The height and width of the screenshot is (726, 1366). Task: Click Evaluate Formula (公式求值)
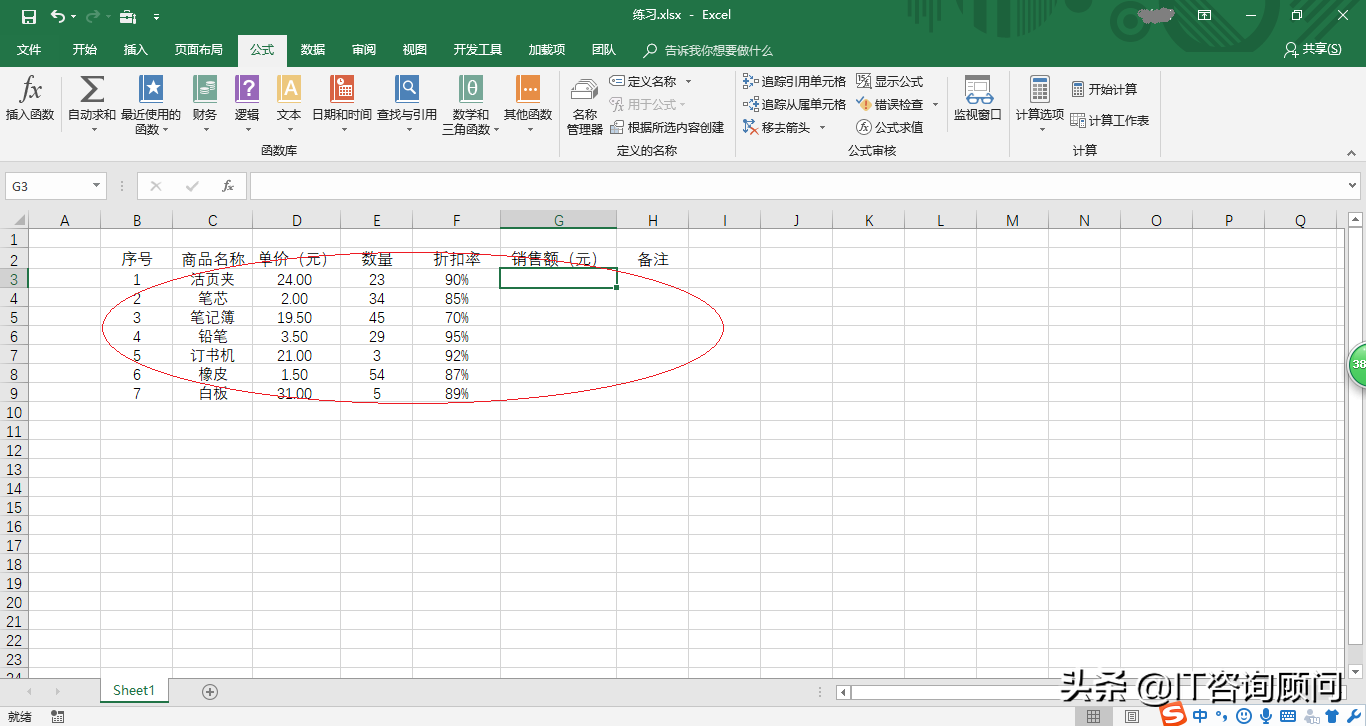[890, 127]
